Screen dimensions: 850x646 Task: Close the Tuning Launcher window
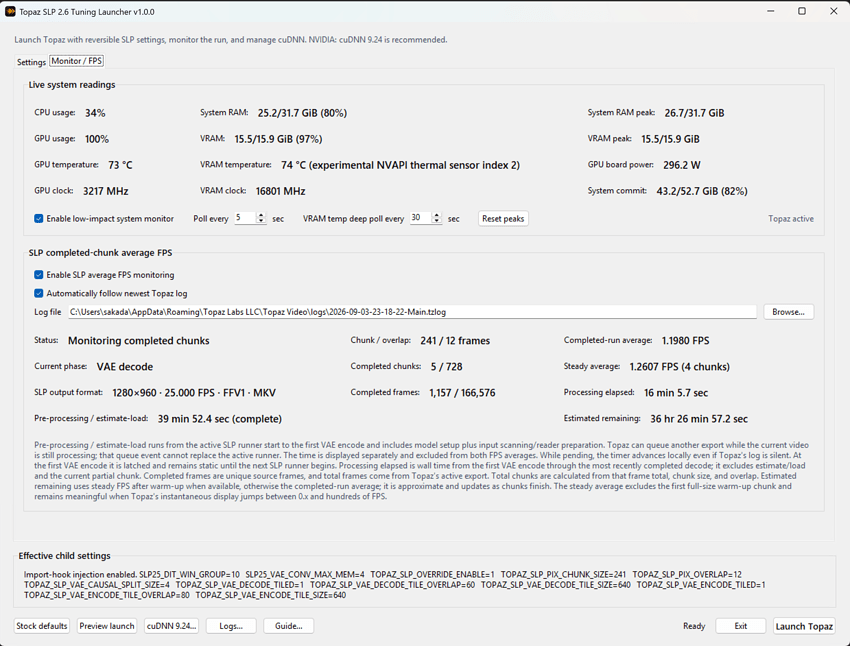coord(833,11)
